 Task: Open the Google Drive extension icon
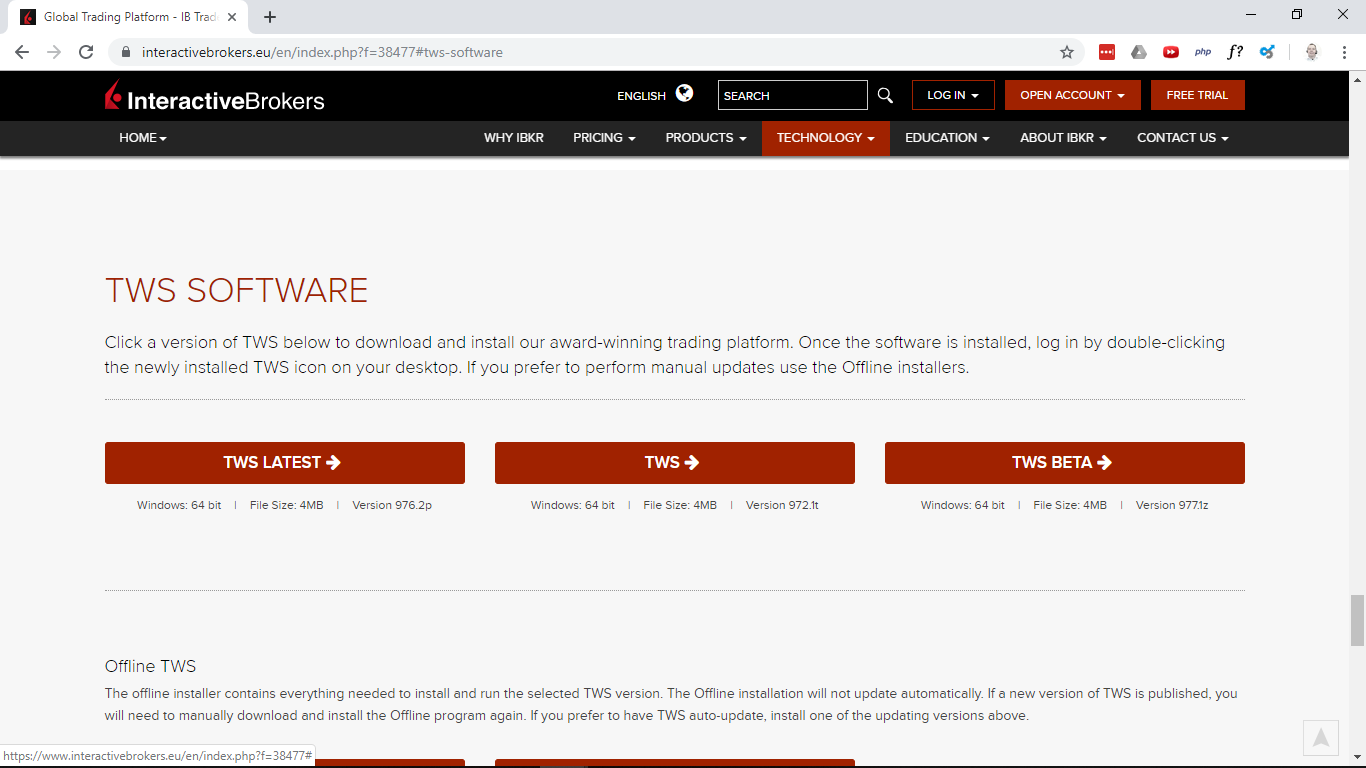click(1139, 52)
